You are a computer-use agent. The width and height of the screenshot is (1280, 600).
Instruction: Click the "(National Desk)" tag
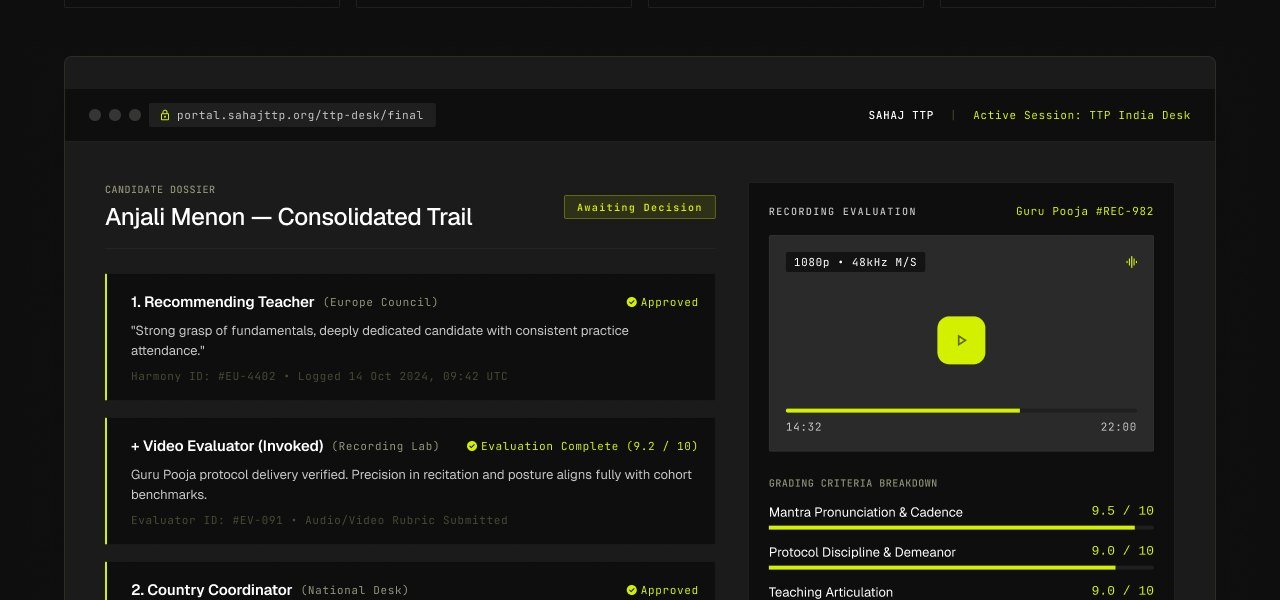[x=355, y=590]
